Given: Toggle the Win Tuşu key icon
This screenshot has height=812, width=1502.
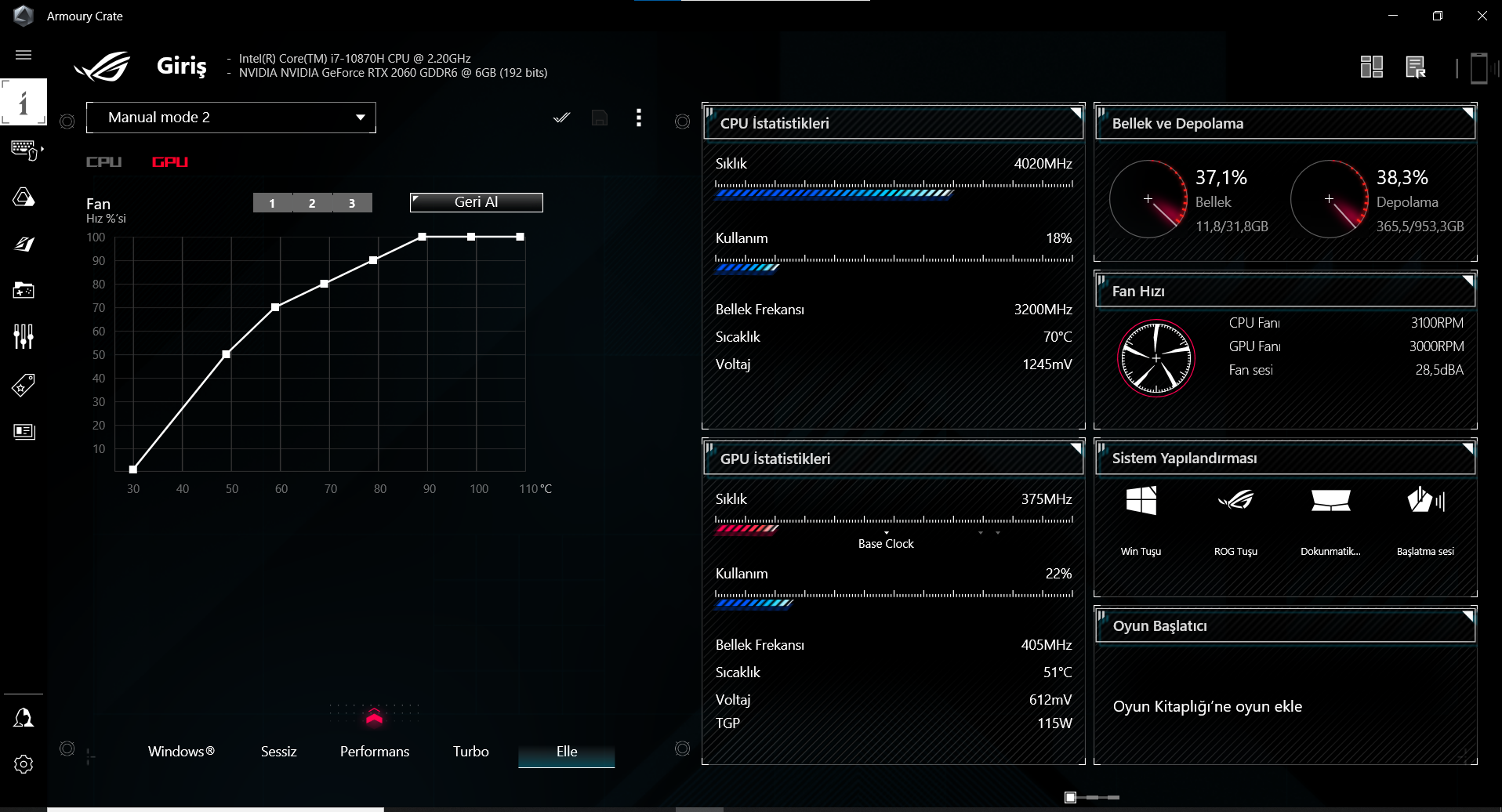Looking at the screenshot, I should click(x=1141, y=500).
